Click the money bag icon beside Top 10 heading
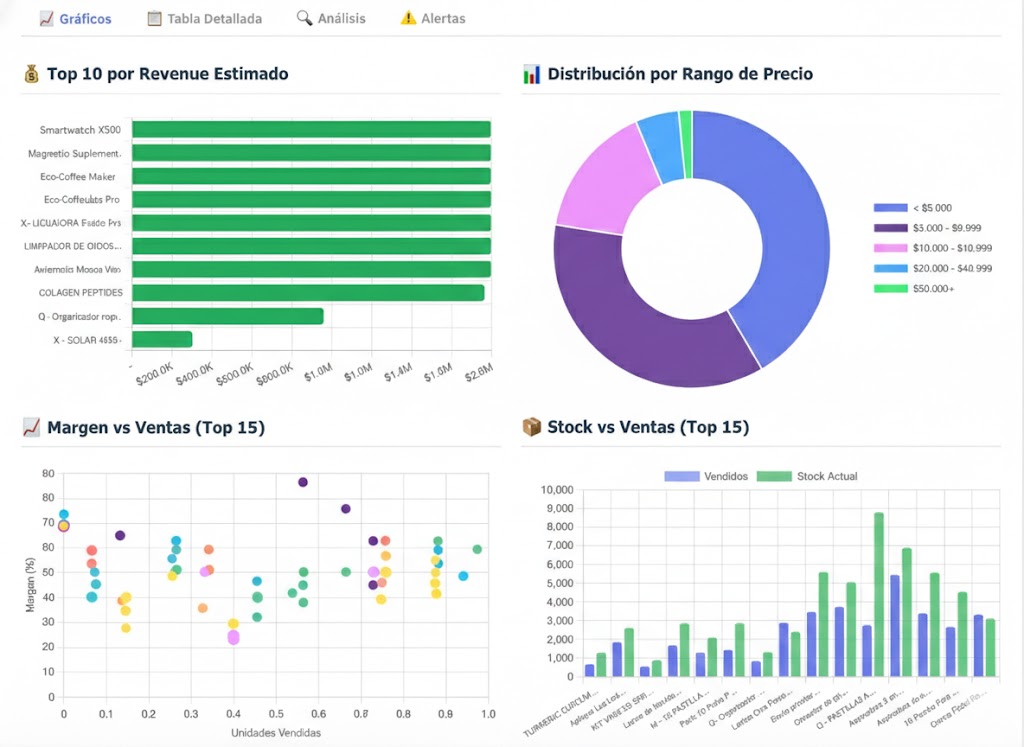The width and height of the screenshot is (1024, 747). click(32, 74)
